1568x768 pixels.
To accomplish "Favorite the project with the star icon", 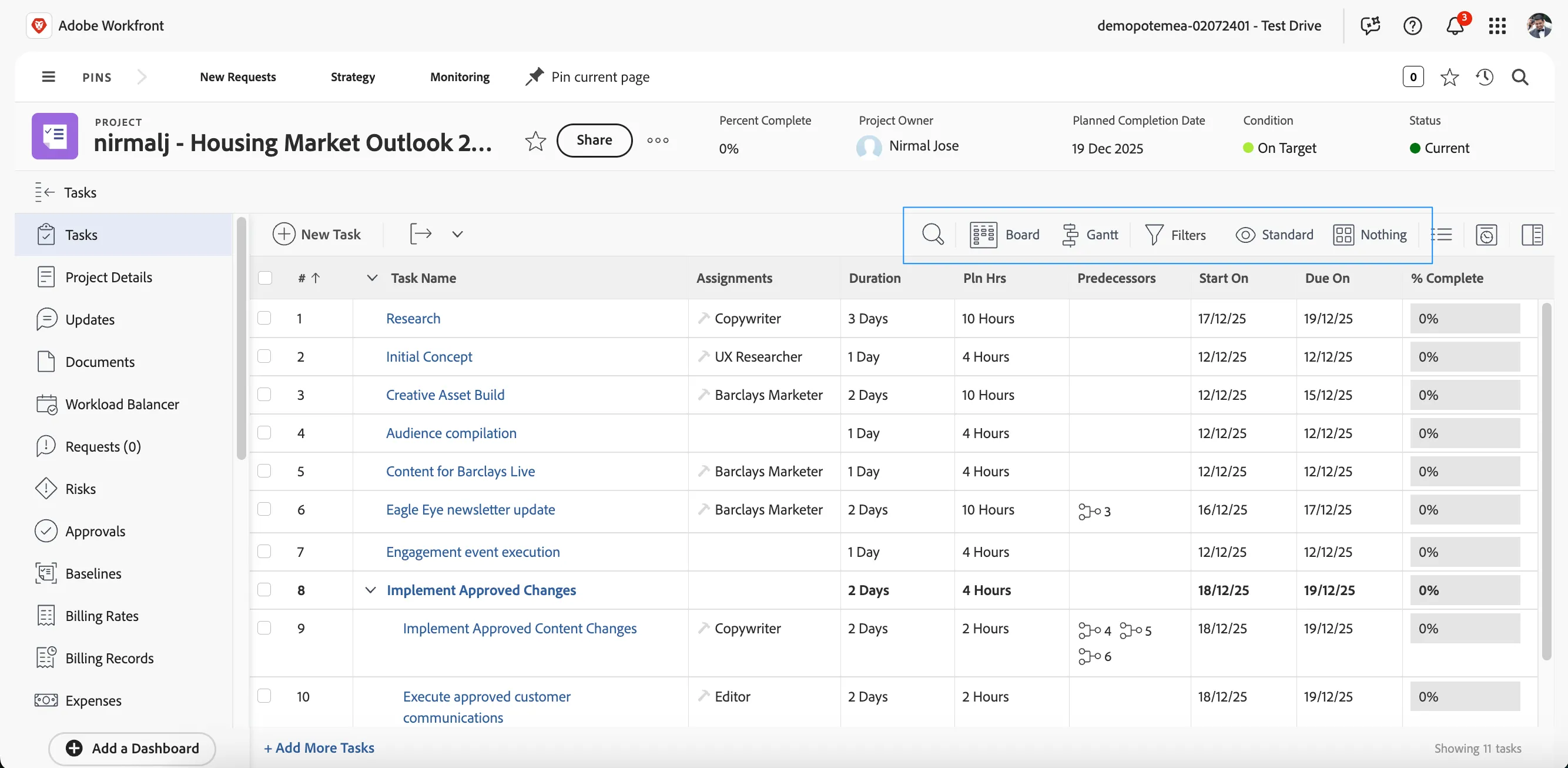I will tap(535, 141).
